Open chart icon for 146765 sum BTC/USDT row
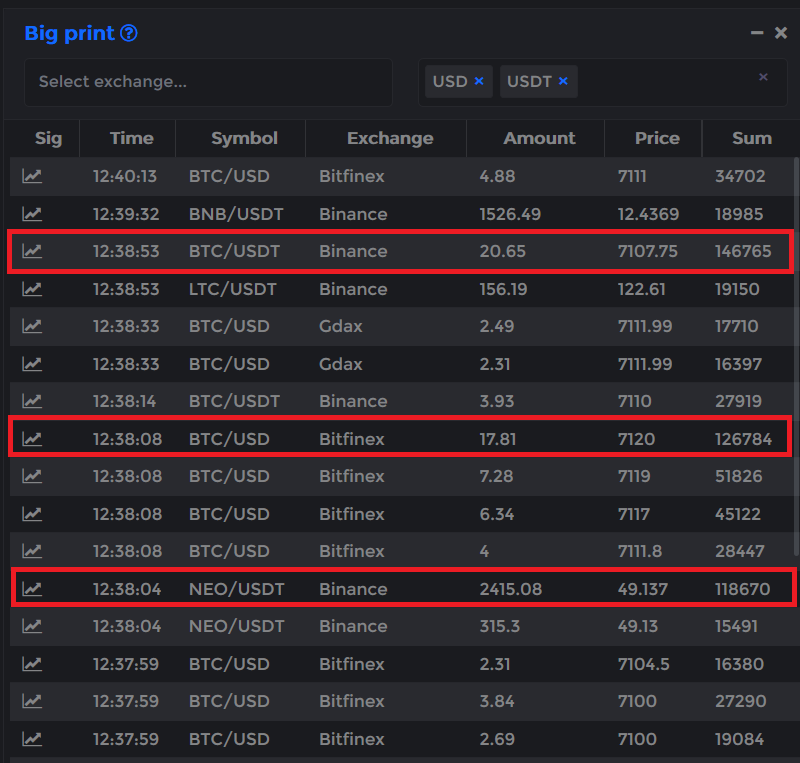 32,252
